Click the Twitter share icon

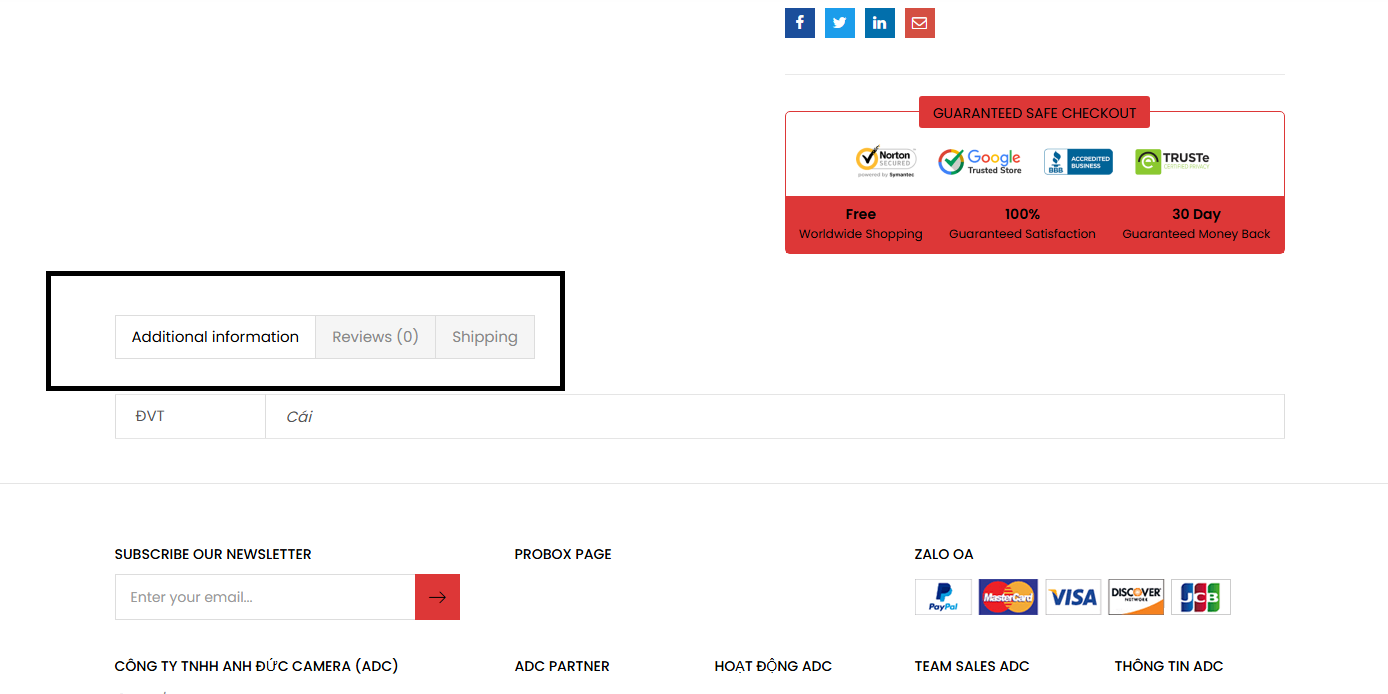(x=839, y=23)
